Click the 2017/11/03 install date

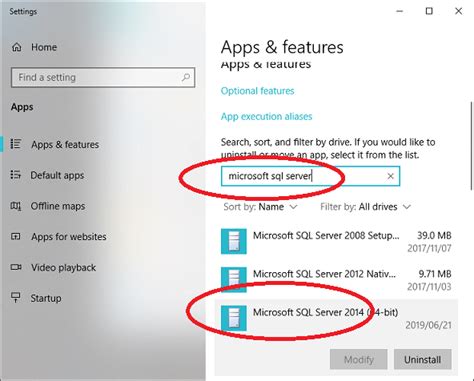(429, 286)
